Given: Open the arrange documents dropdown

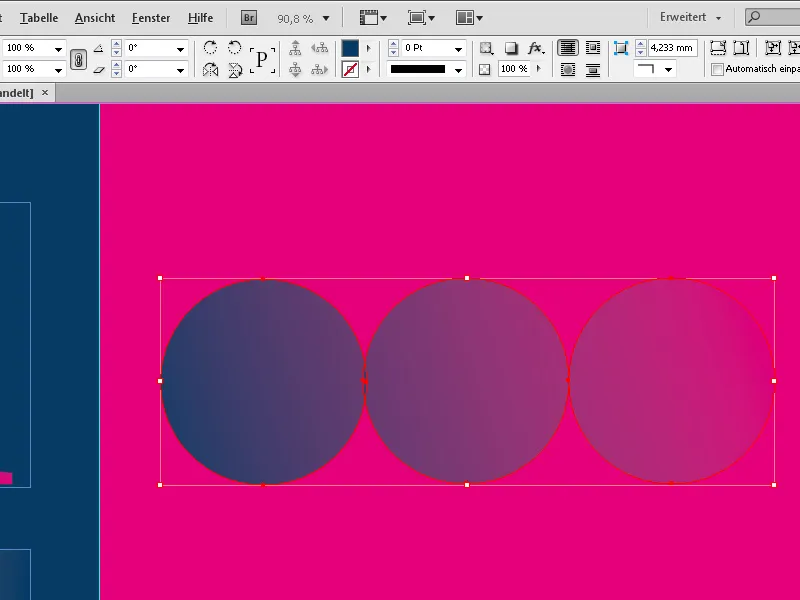Looking at the screenshot, I should [x=469, y=18].
